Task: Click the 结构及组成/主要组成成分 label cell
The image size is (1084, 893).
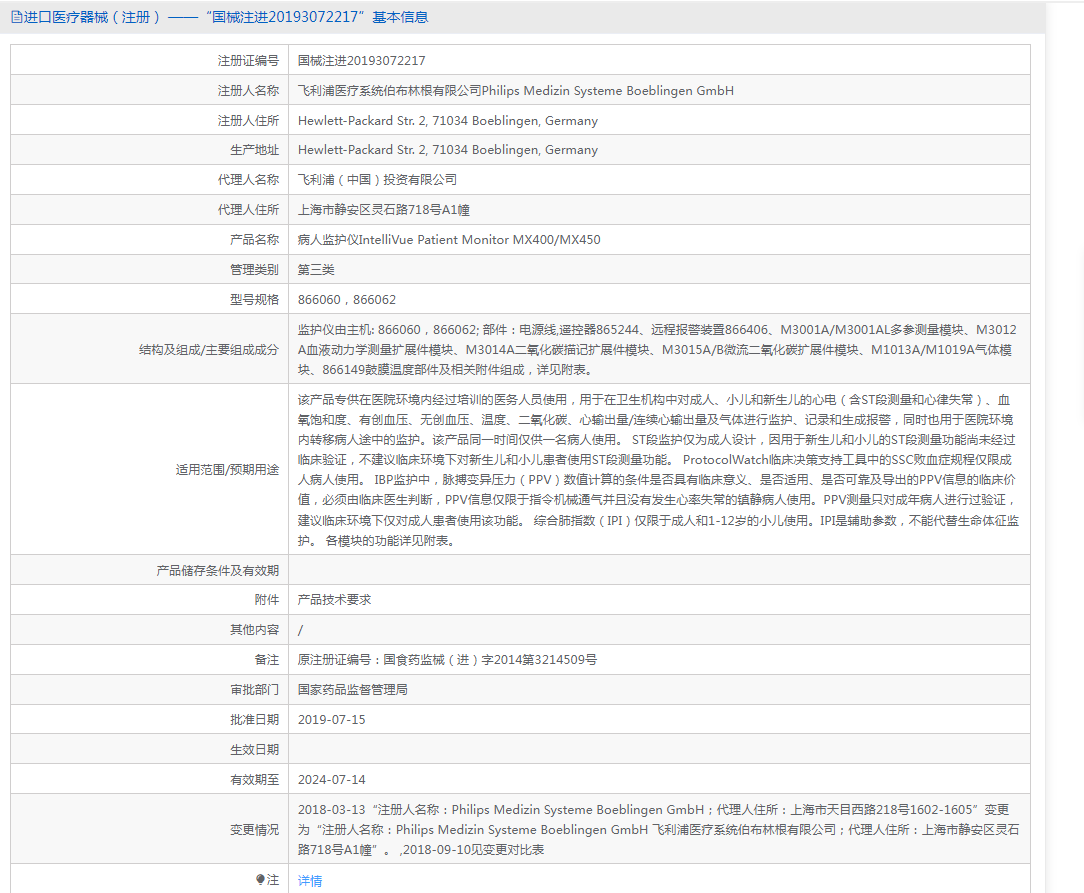Action: (149, 349)
